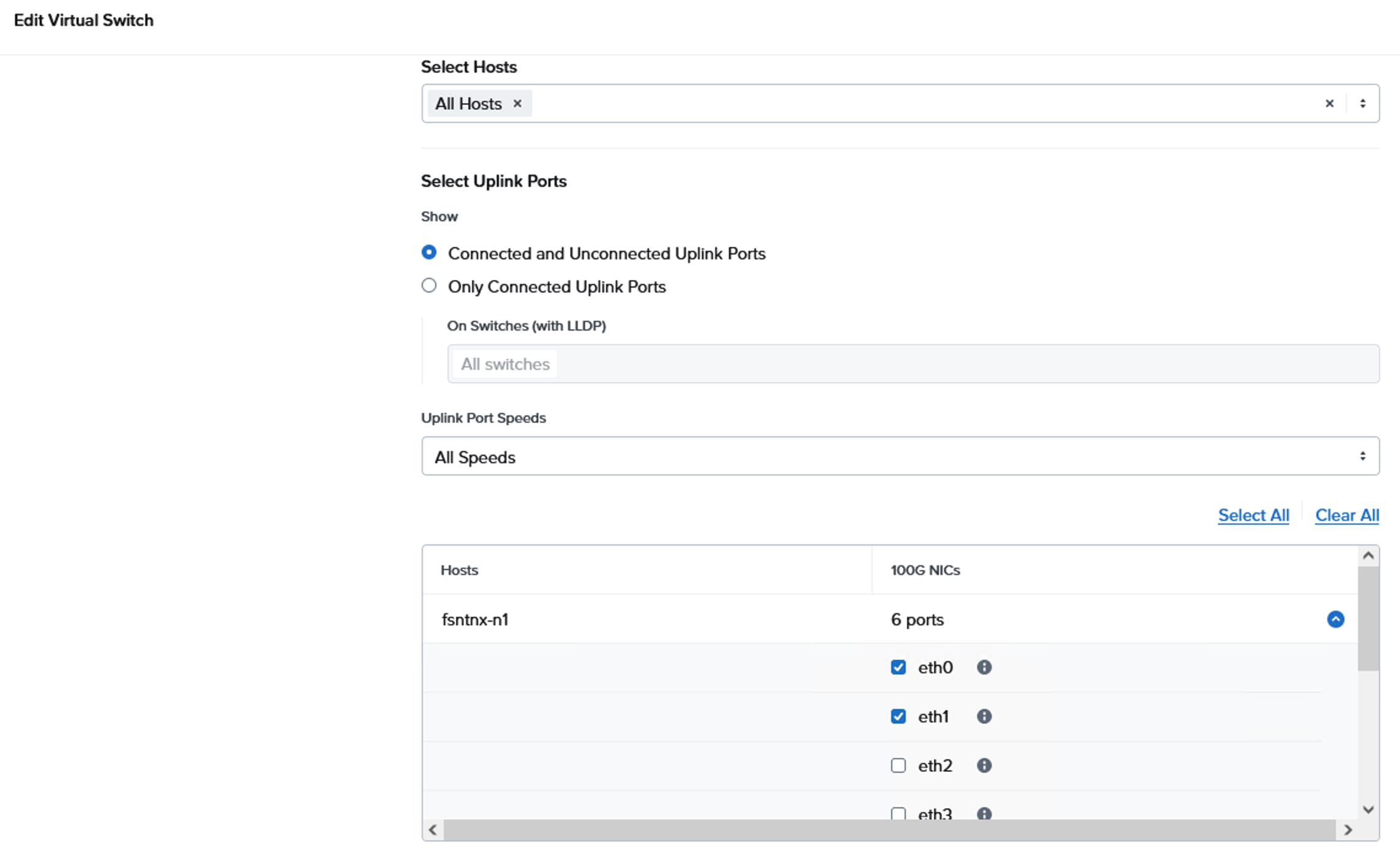The height and width of the screenshot is (859, 1400).
Task: Click info icon next to eth0
Action: coord(984,667)
